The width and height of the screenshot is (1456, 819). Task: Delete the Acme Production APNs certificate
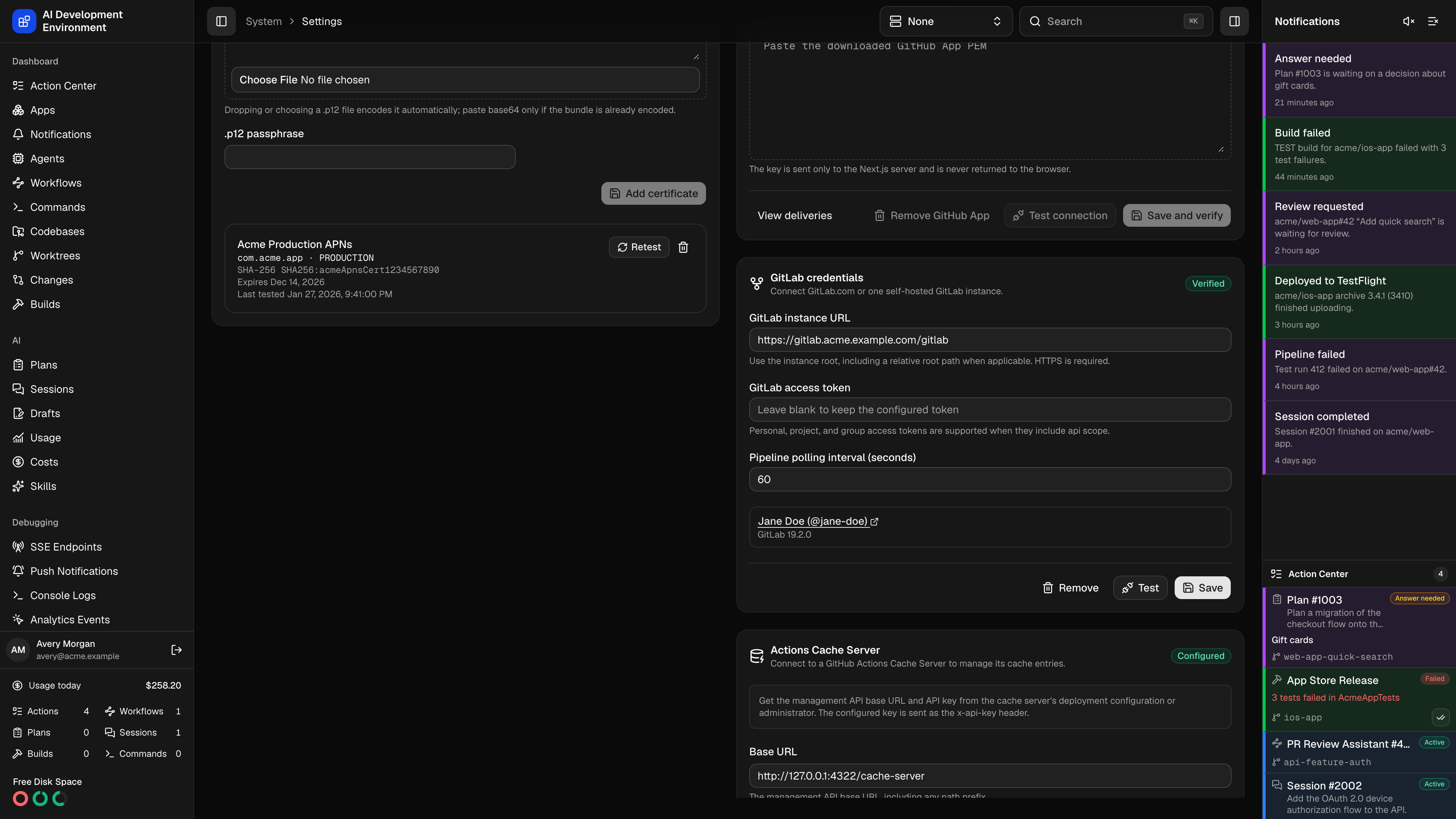[x=683, y=247]
